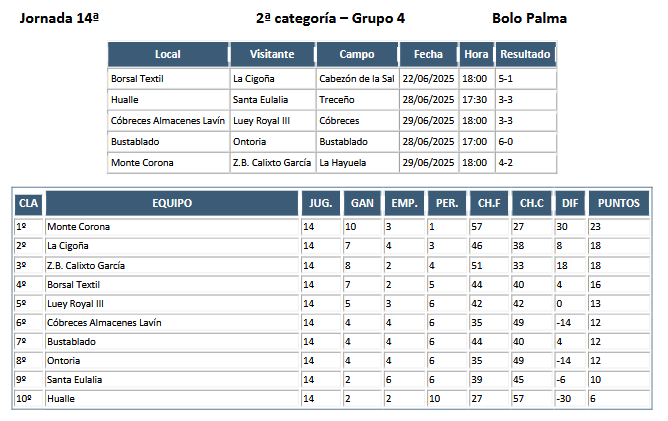Select the Cabezón de la Sal cell
668x421 pixels.
[357, 79]
